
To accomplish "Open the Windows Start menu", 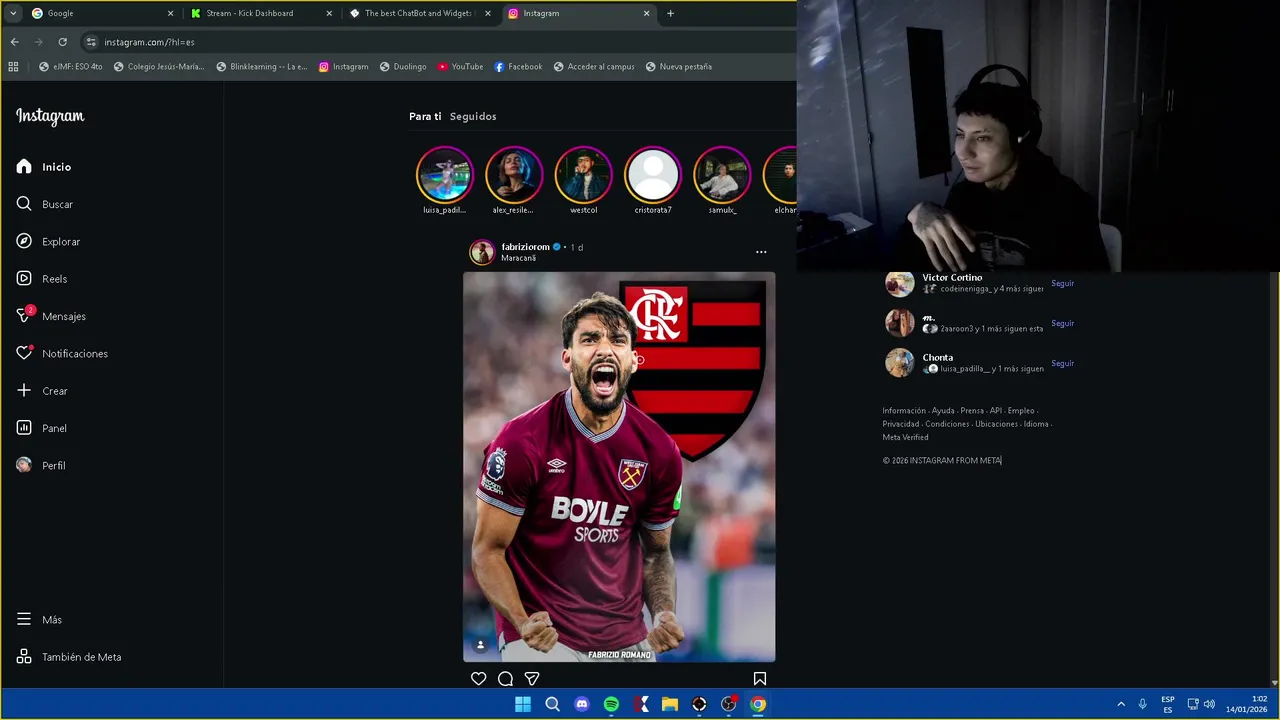I will coord(523,705).
